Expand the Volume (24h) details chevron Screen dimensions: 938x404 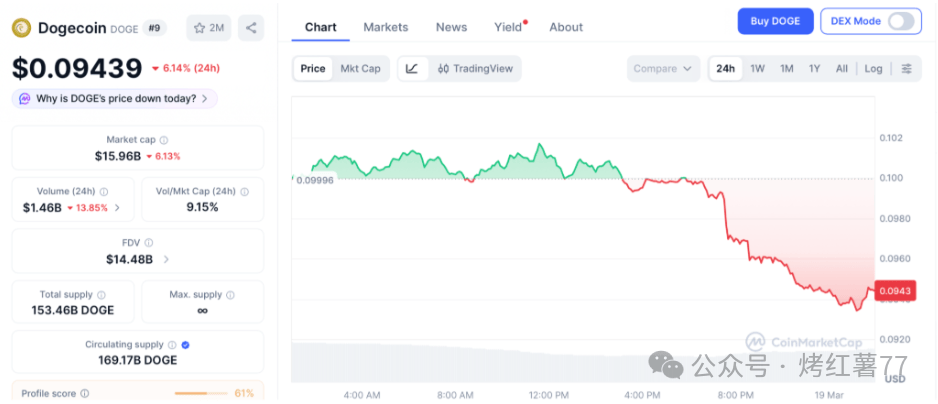coord(117,208)
